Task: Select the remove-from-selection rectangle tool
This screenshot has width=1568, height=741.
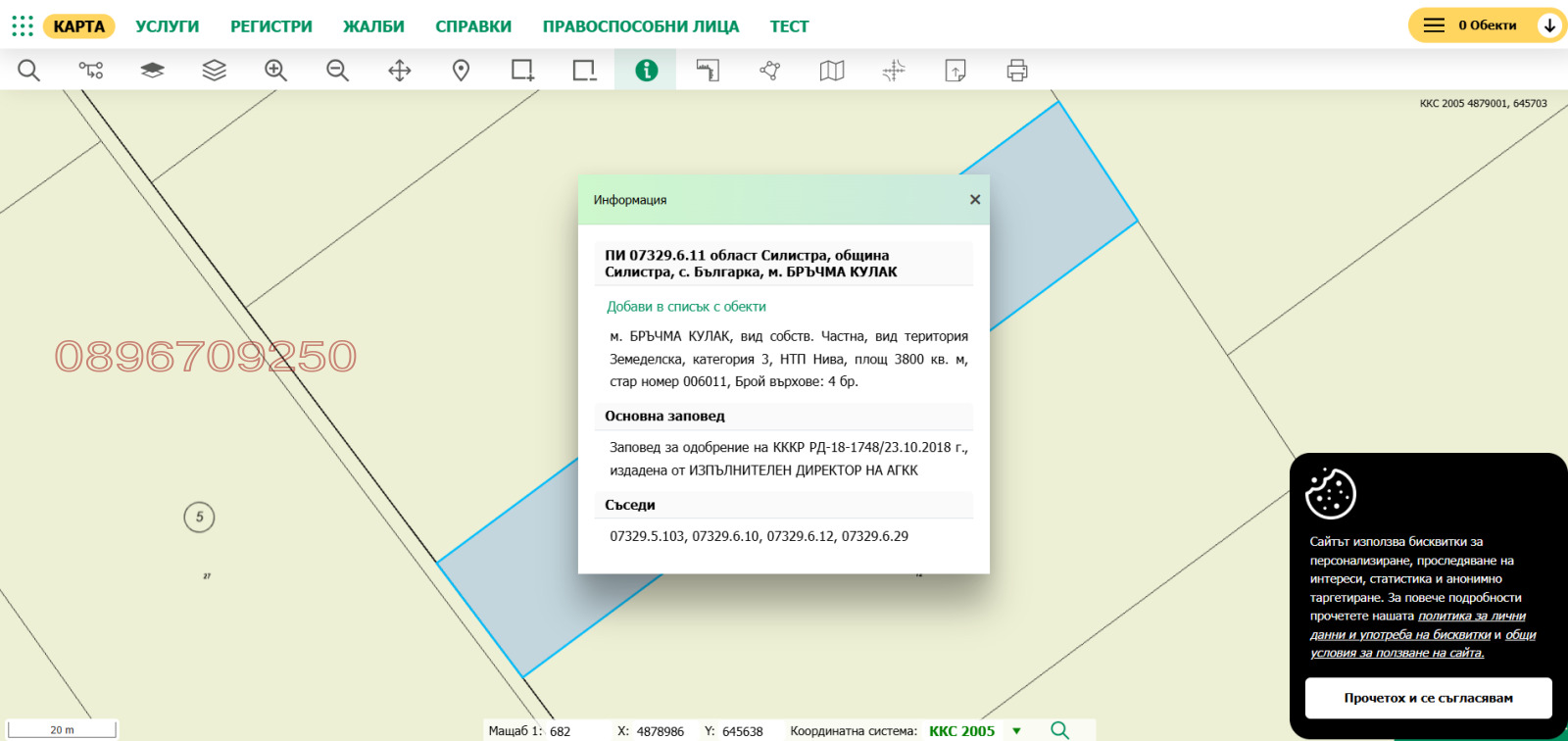Action: [584, 71]
